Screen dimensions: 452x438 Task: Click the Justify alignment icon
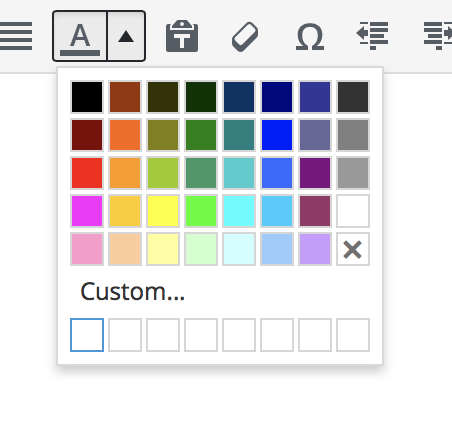click(x=16, y=36)
